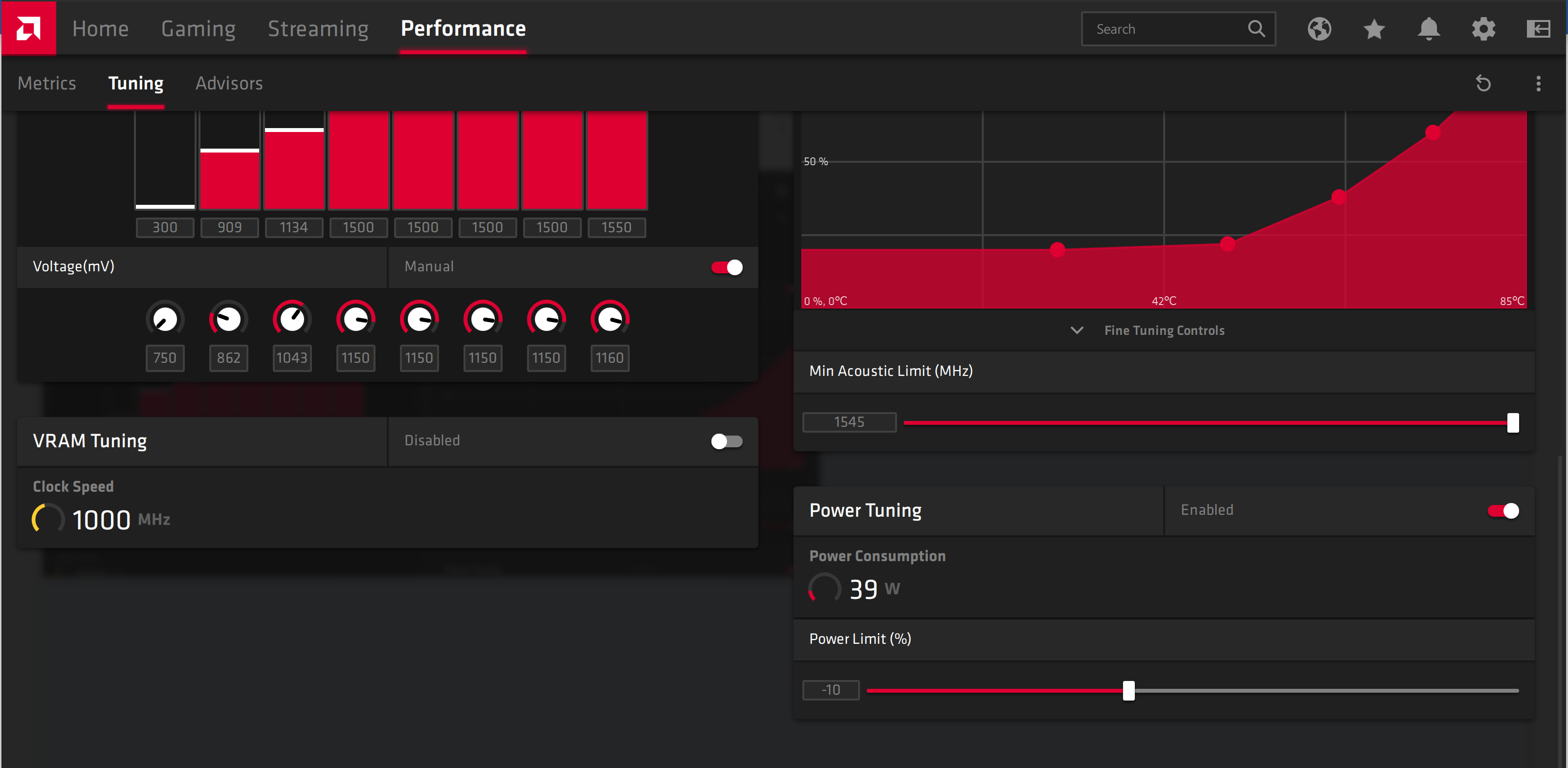Click the Streaming menu item
This screenshot has height=768, width=1568.
click(x=318, y=29)
